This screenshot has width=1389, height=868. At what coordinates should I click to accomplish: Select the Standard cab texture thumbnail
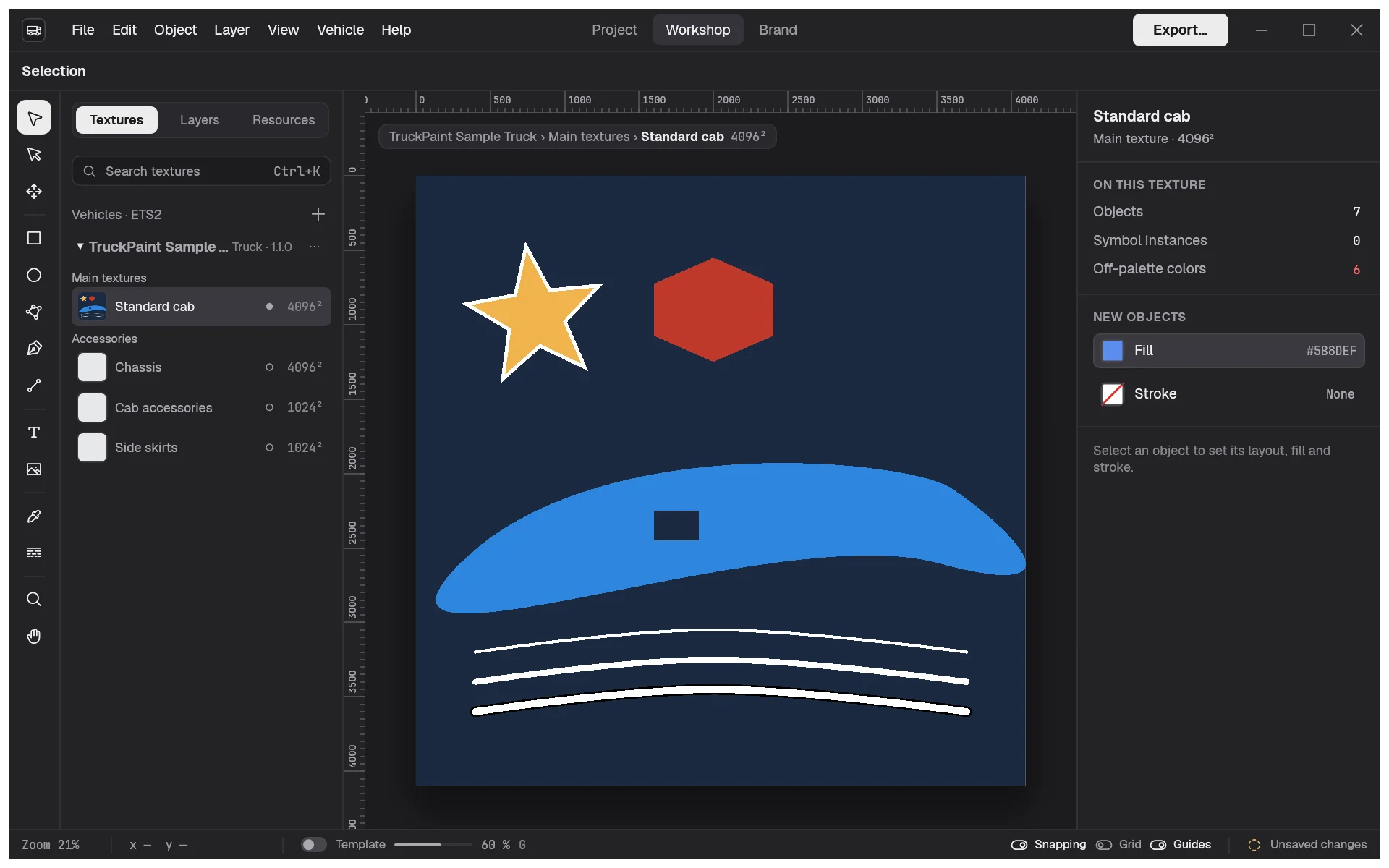coord(92,307)
